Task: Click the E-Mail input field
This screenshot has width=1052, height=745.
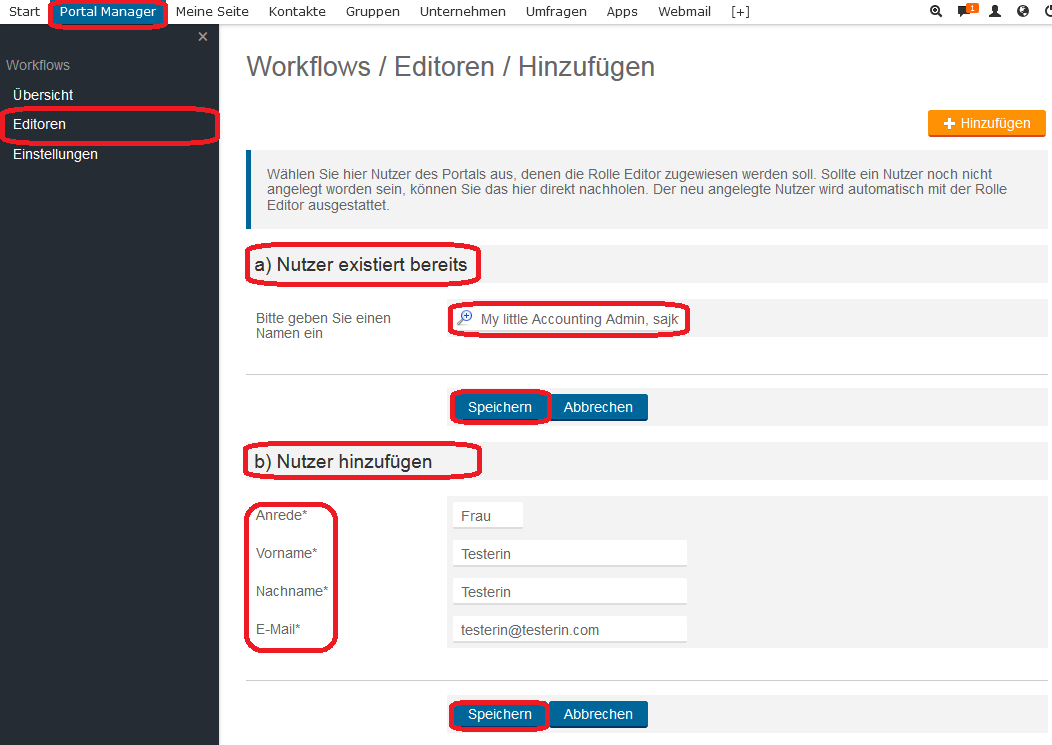Action: pyautogui.click(x=570, y=630)
